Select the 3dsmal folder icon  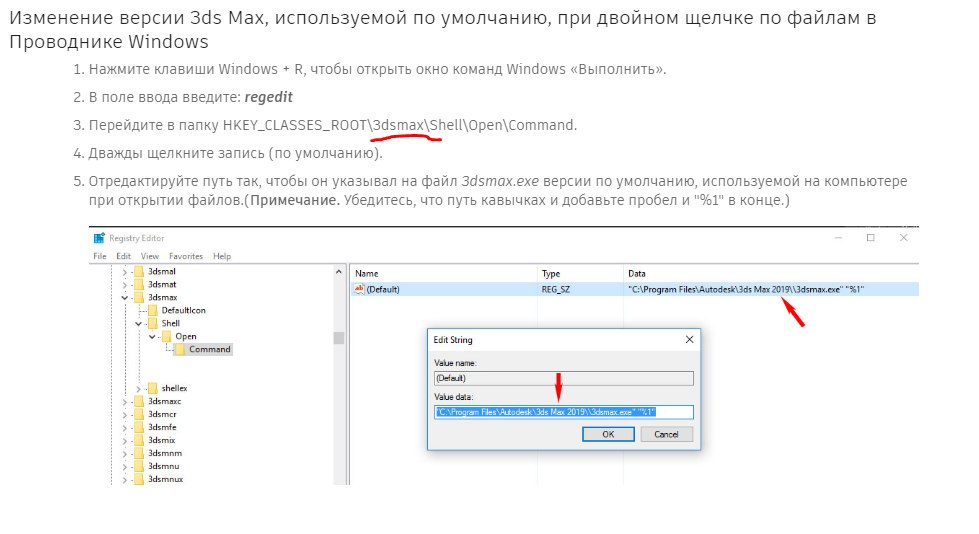tap(139, 271)
